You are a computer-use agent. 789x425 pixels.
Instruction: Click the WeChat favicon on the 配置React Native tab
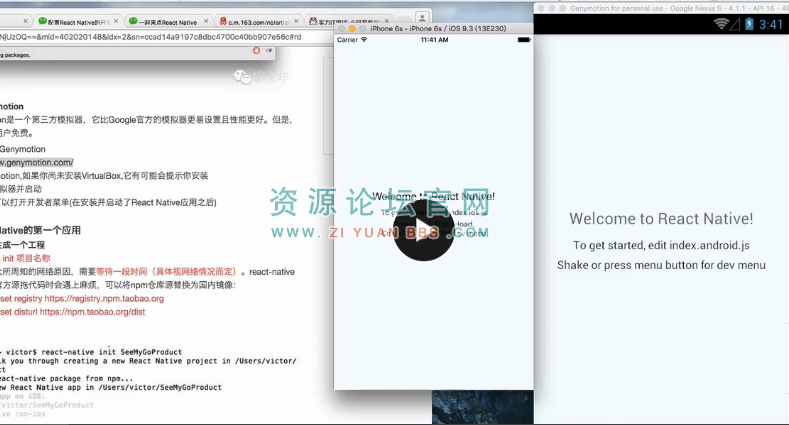[x=43, y=21]
